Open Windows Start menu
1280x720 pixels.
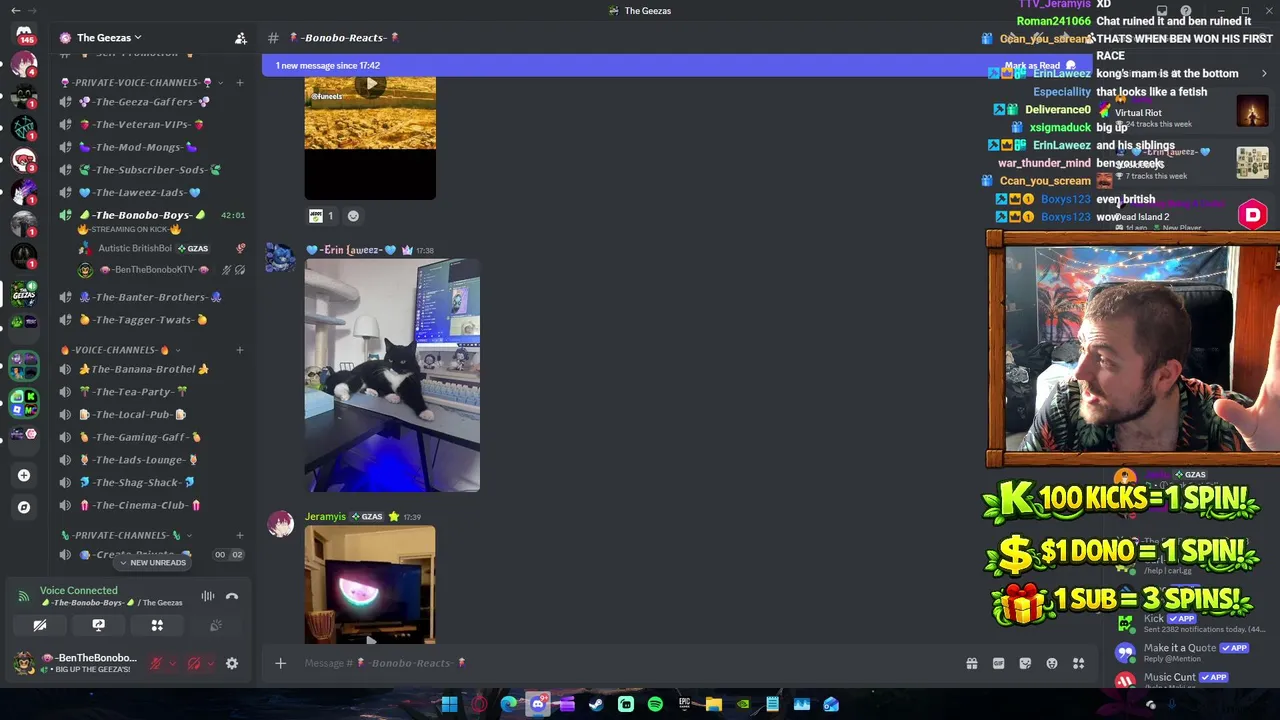click(449, 705)
